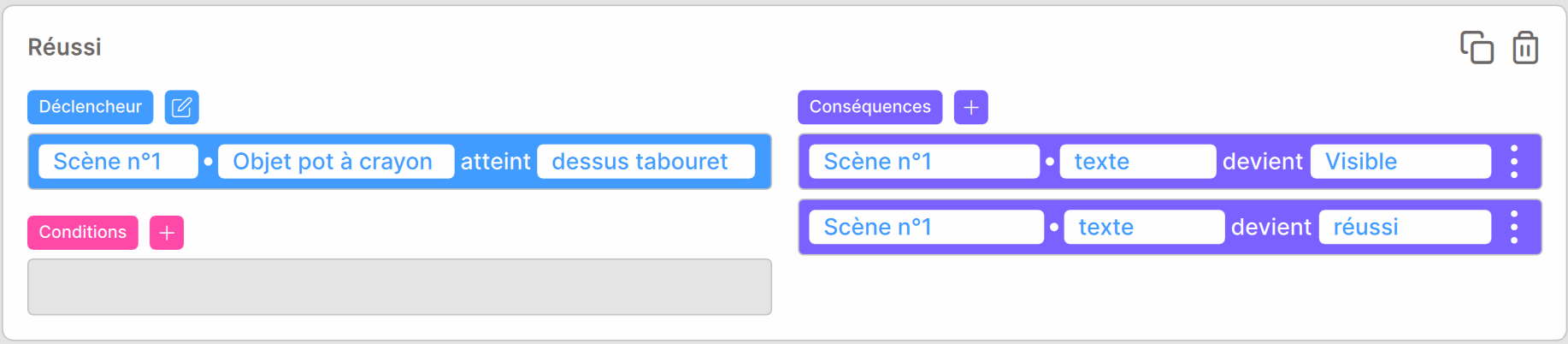The width and height of the screenshot is (1568, 344).
Task: Open the options menu for the réussi consequence
Action: 1514,227
